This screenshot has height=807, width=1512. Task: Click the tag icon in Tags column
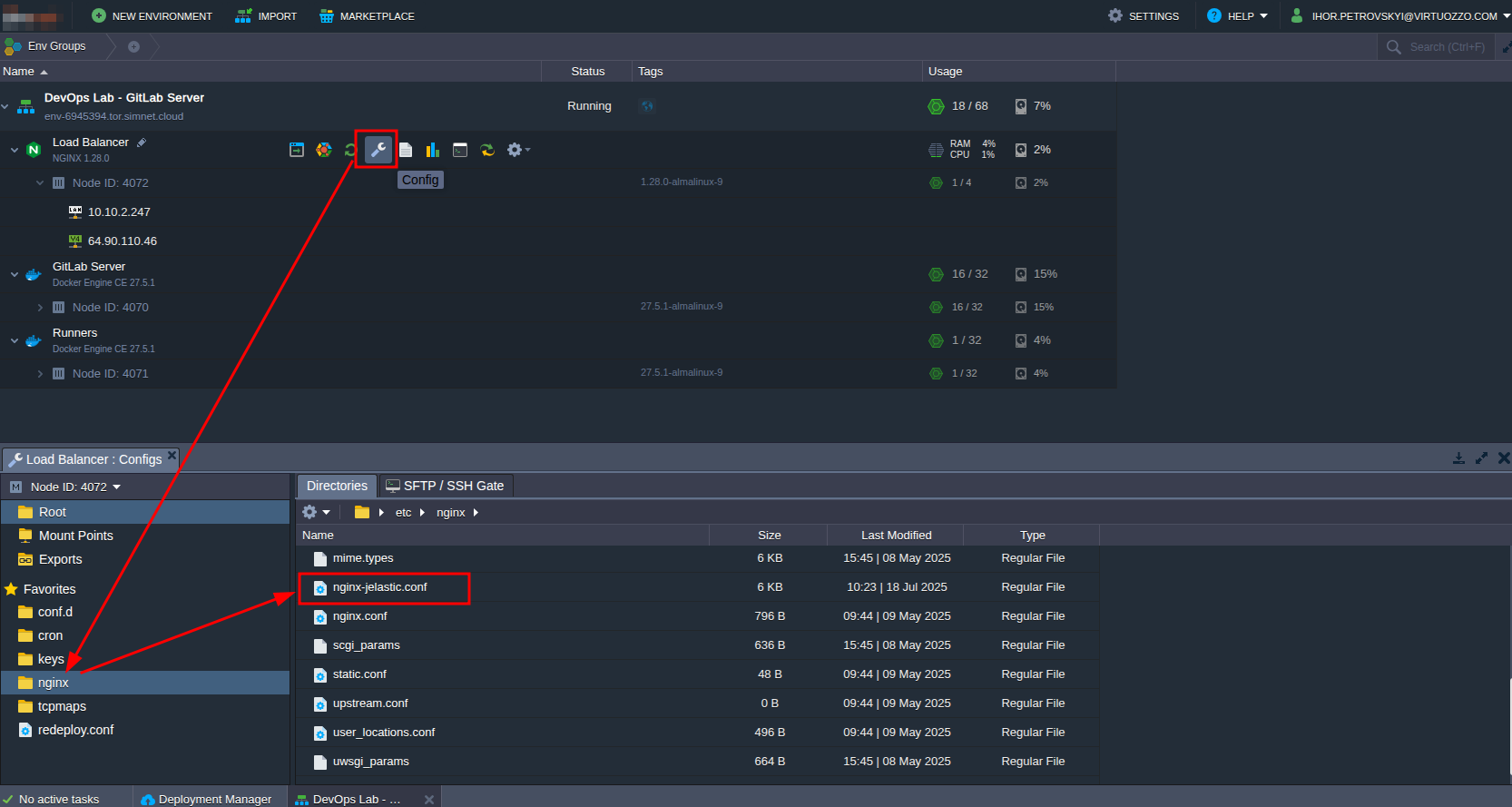coord(646,106)
